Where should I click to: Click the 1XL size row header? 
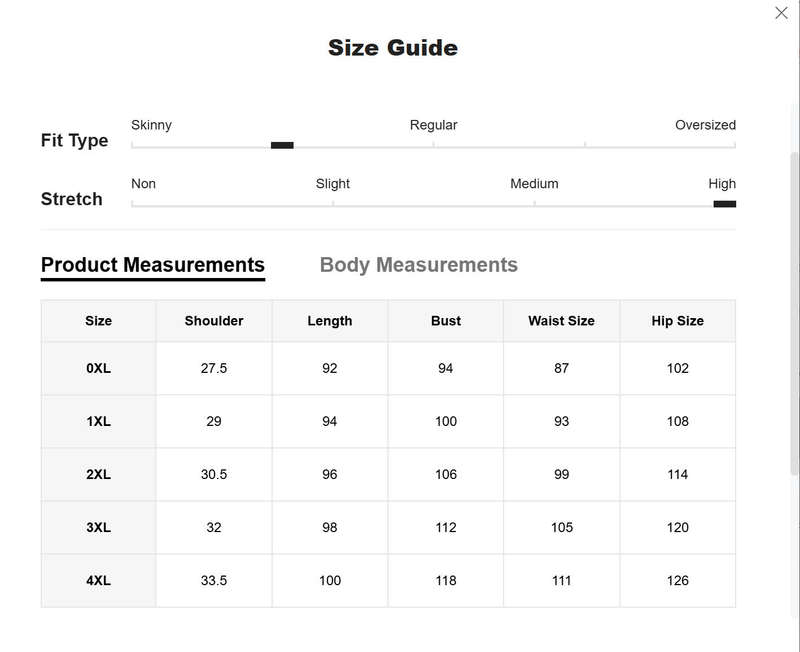[98, 421]
